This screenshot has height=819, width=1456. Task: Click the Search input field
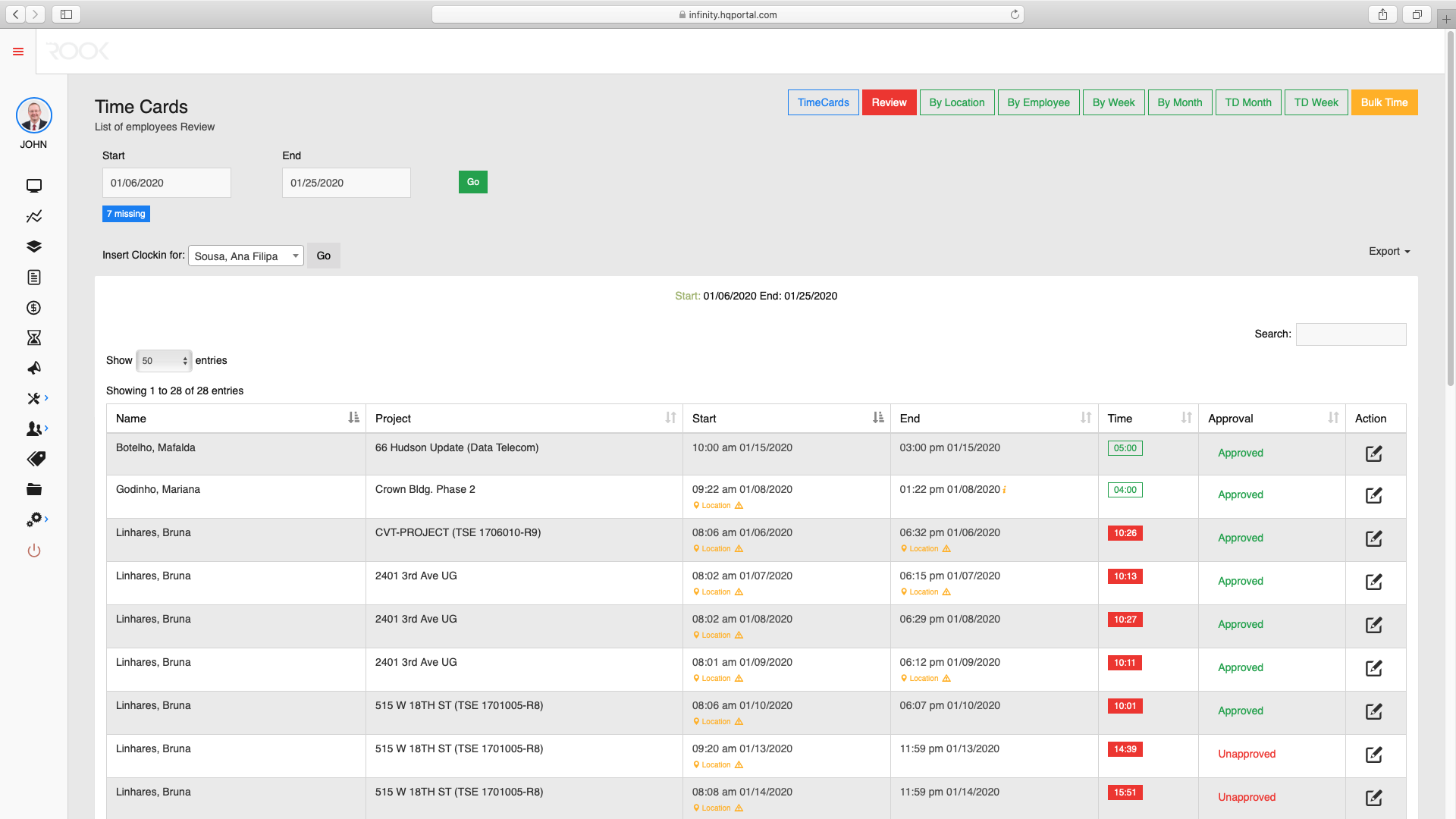click(1351, 334)
